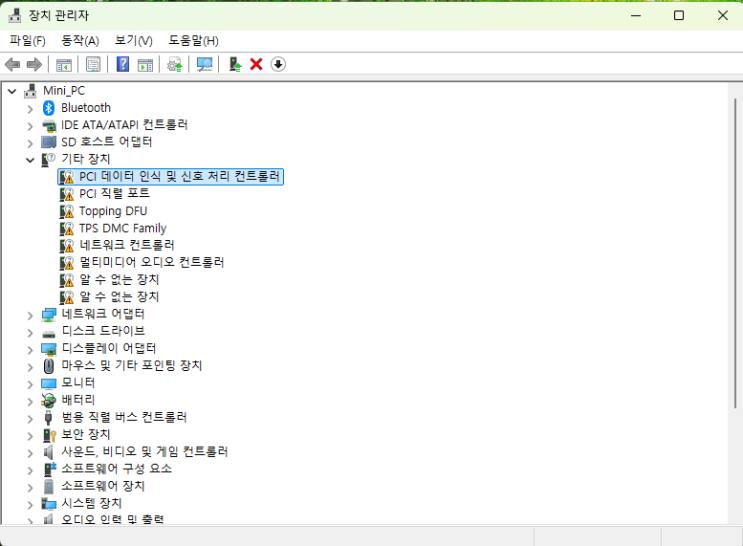This screenshot has height=546, width=743.
Task: Click Scan for hardware changes monitor icon
Action: coord(205,64)
